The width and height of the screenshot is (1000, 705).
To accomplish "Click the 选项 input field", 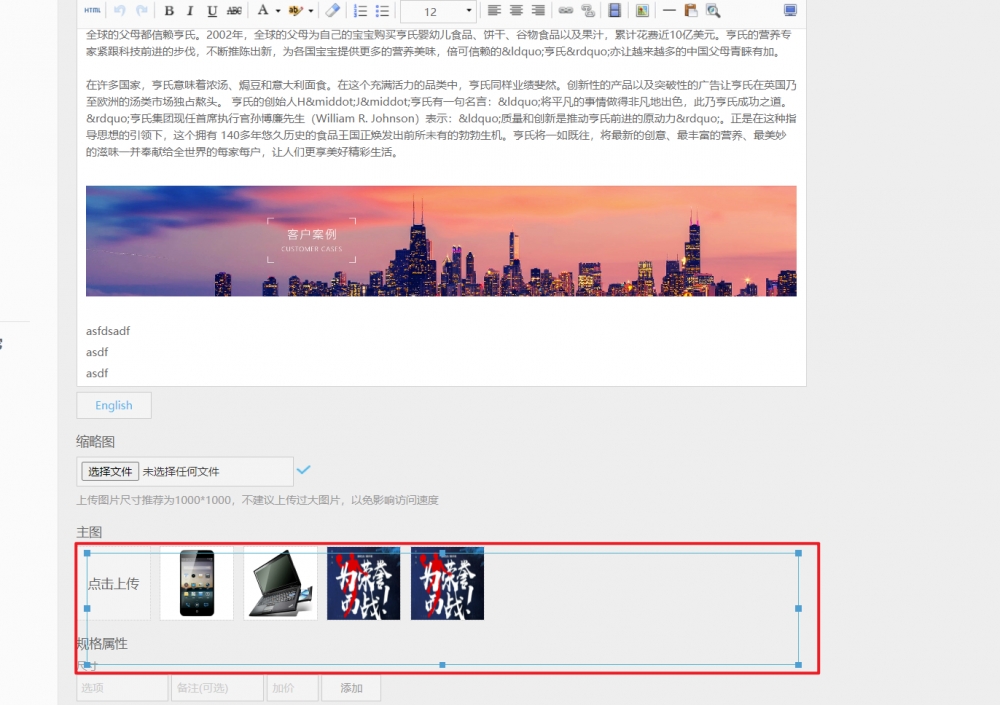I will coord(122,688).
